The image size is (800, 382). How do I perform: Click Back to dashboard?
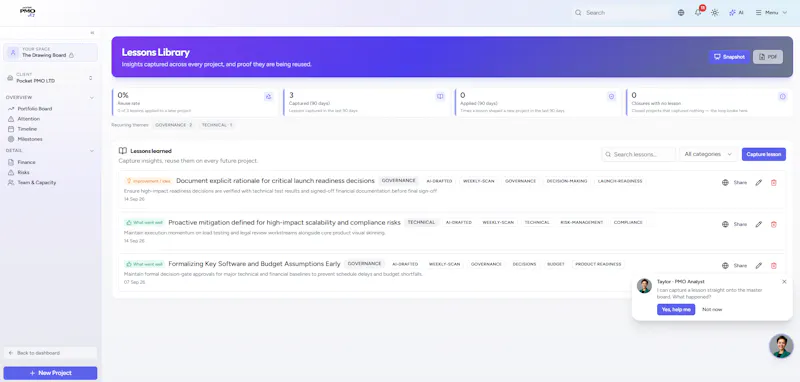[x=50, y=353]
